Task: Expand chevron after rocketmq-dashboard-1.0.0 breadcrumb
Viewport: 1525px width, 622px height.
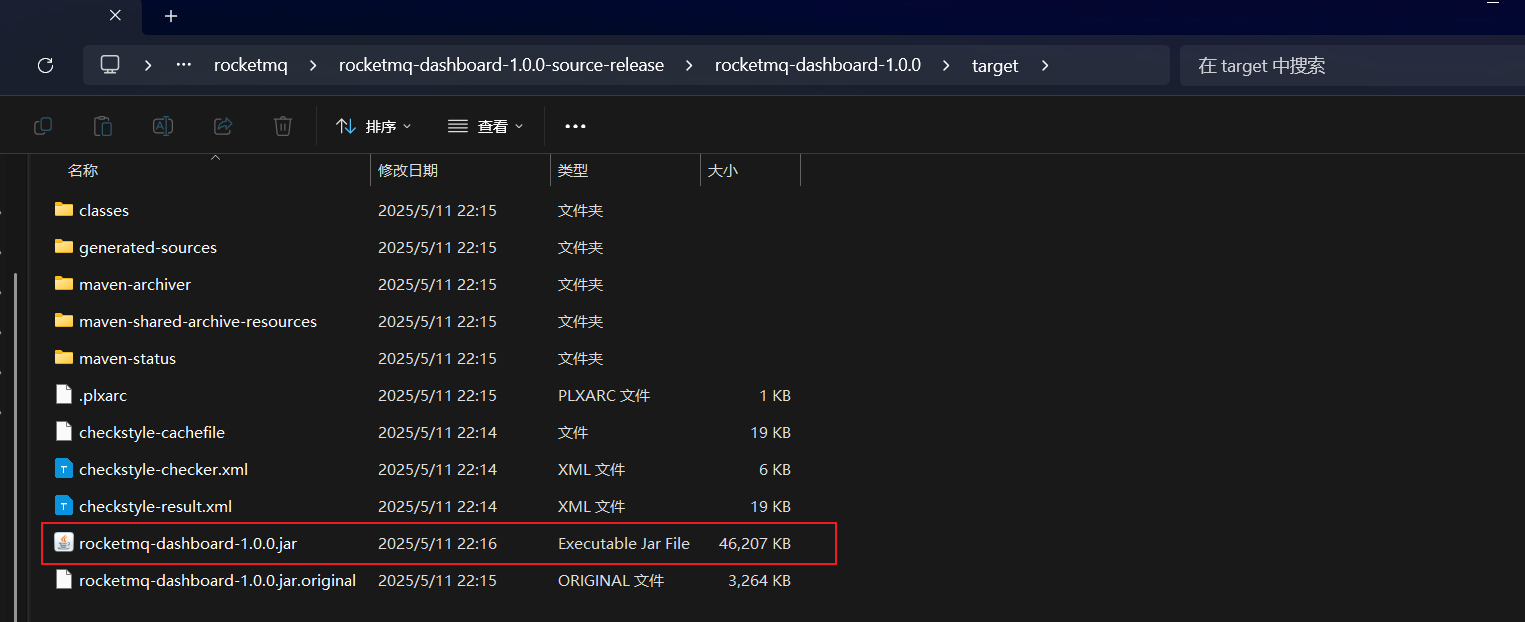Action: 947,65
